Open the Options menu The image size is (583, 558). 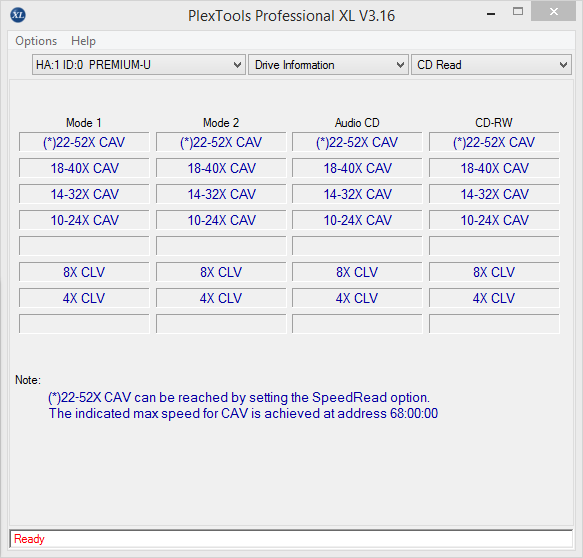(x=36, y=41)
